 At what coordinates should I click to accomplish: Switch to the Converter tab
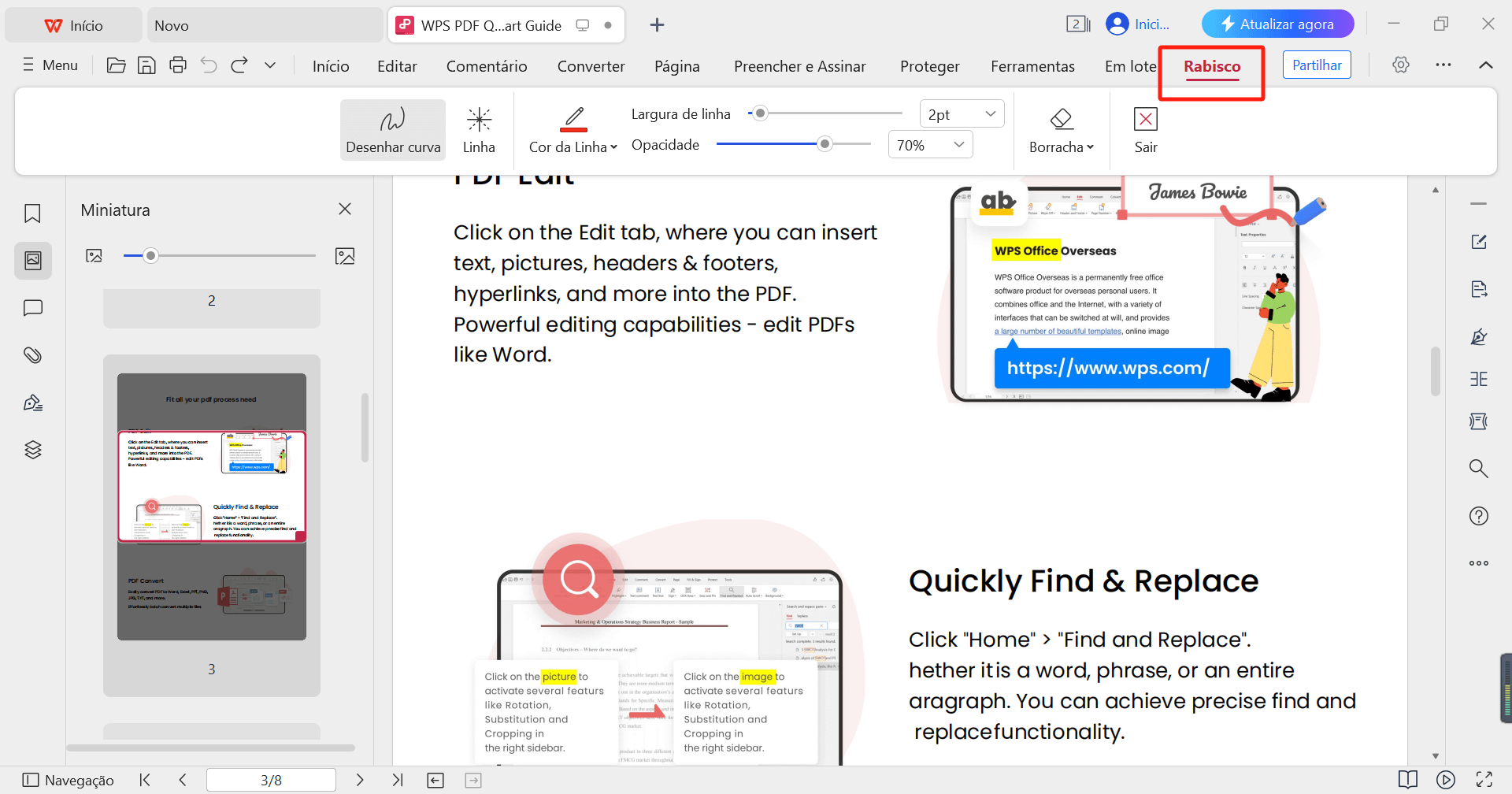click(x=591, y=65)
